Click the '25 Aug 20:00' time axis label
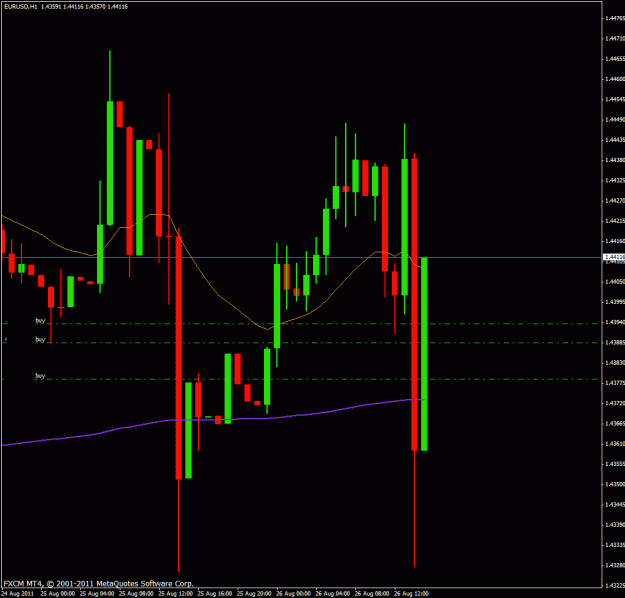Screen dimensions: 625x598 pyautogui.click(x=254, y=594)
